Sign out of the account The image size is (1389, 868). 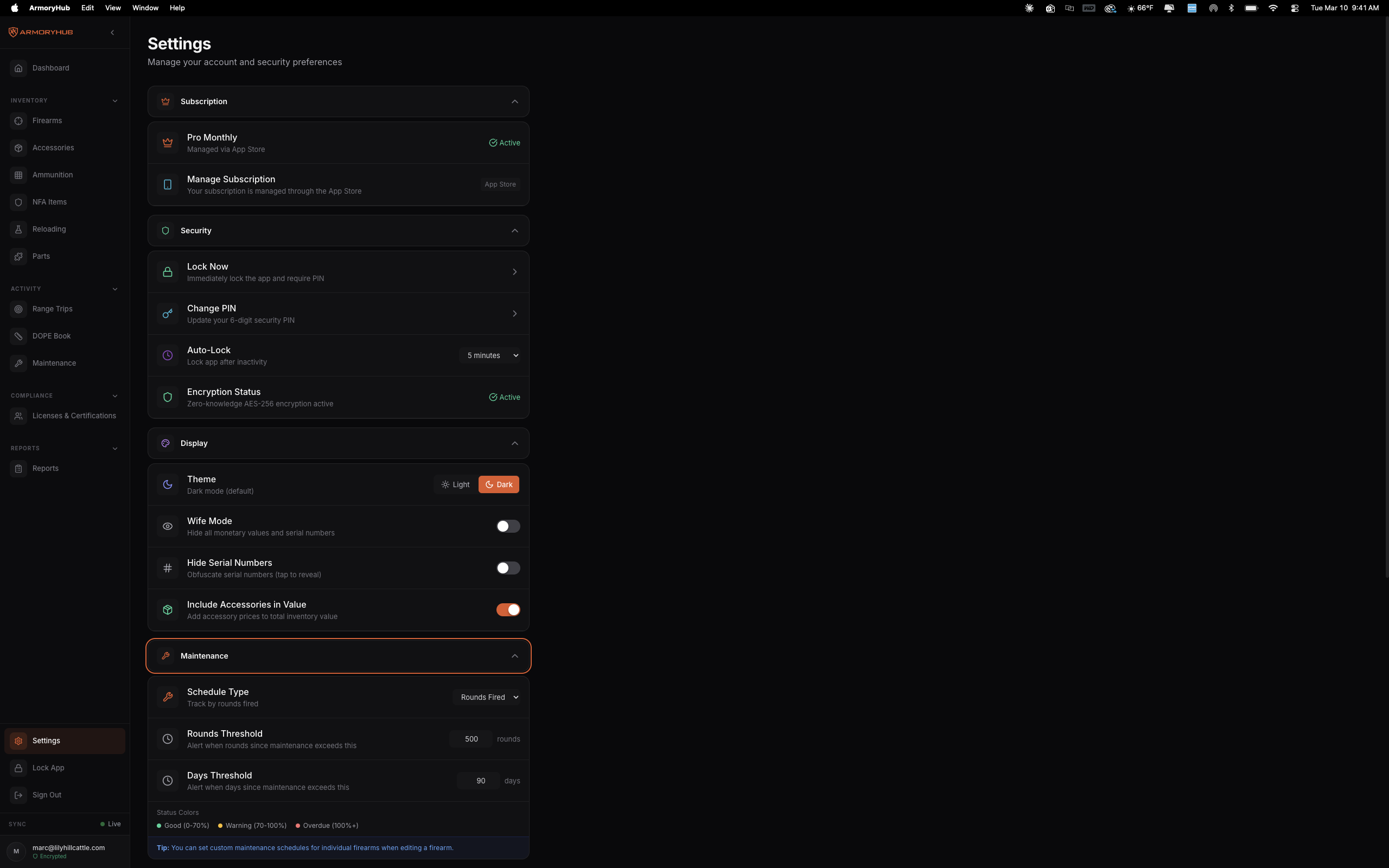pos(47,795)
